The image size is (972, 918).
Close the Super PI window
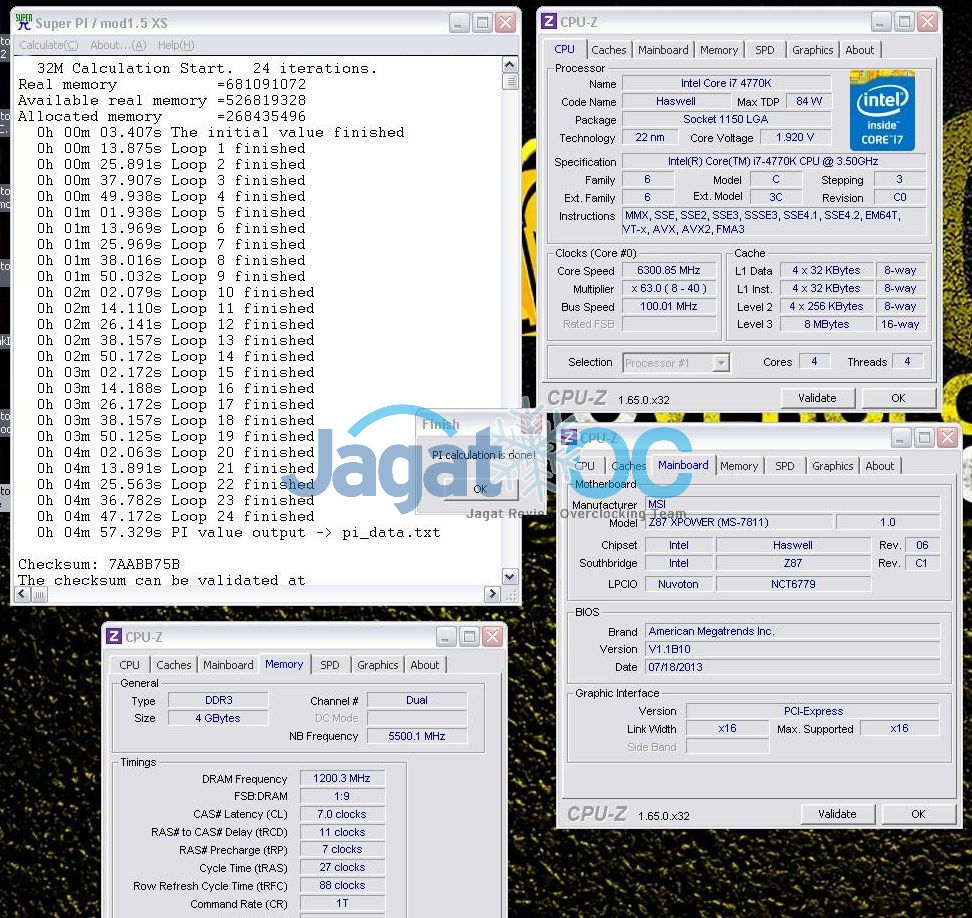pos(507,22)
